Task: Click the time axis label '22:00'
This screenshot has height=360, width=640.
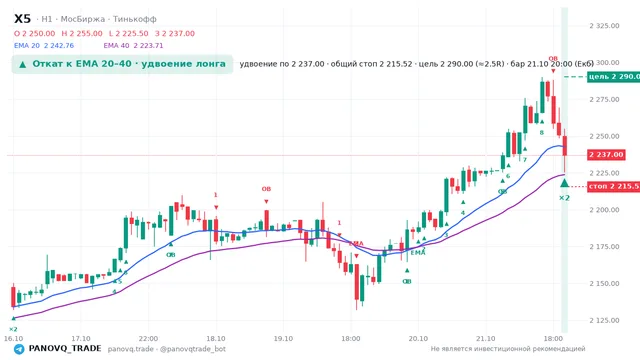Action: click(x=148, y=339)
